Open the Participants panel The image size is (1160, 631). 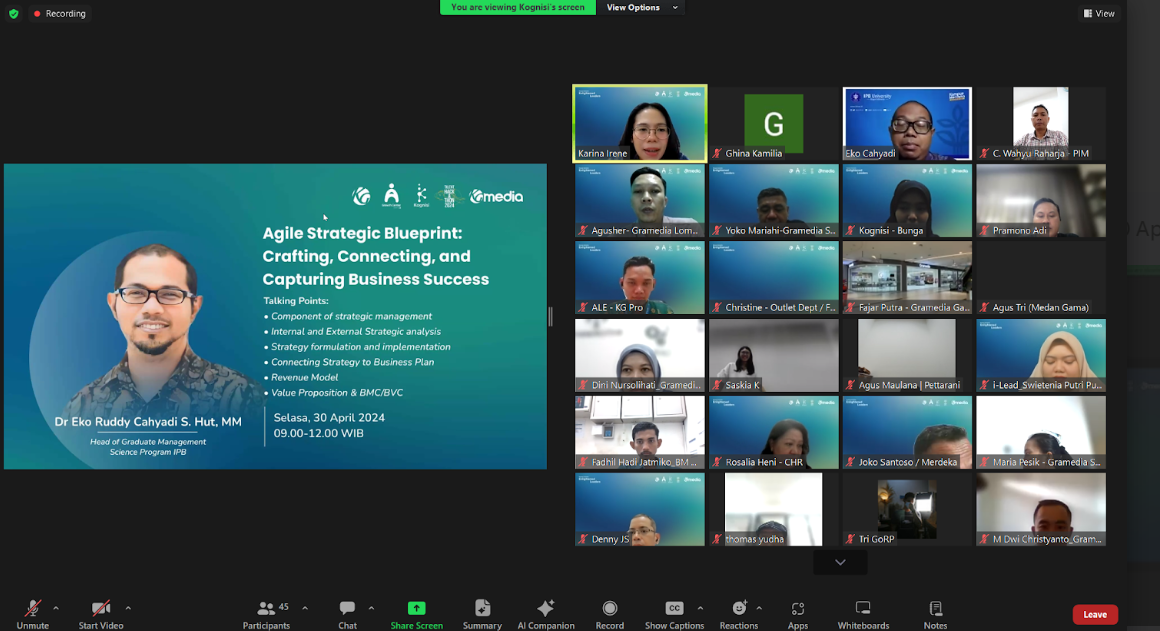pos(266,615)
